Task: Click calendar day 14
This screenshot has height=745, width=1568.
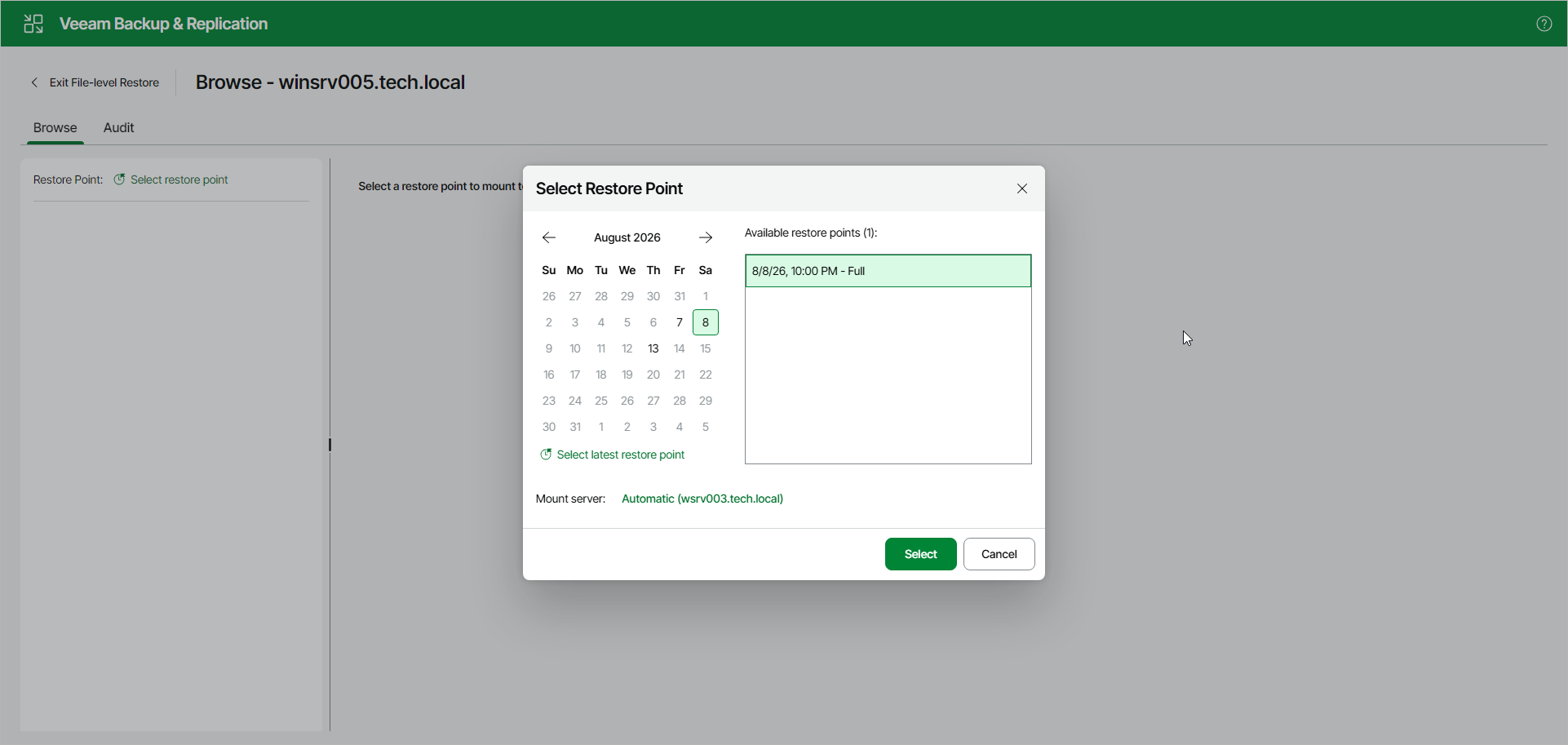Action: pos(680,348)
